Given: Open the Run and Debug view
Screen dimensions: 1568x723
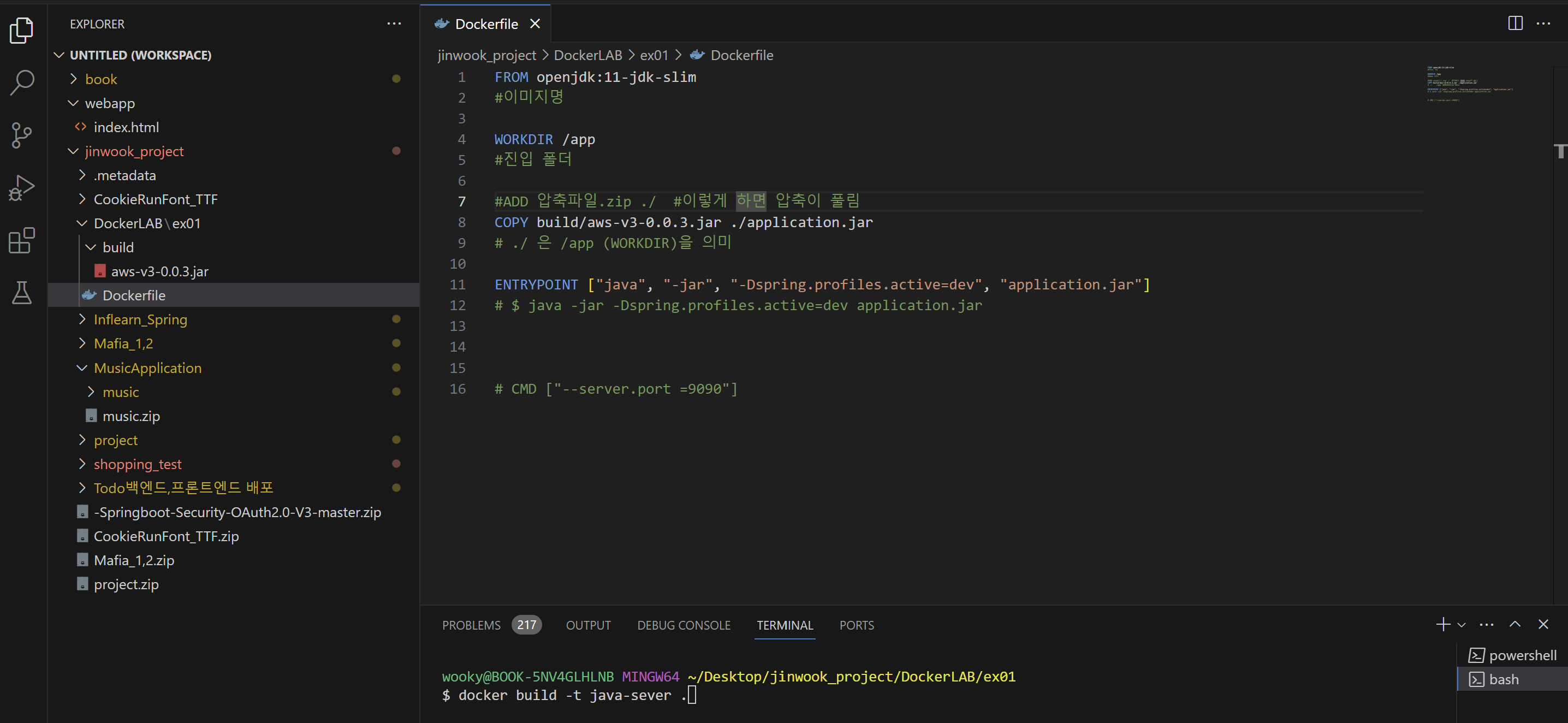Looking at the screenshot, I should (22, 187).
